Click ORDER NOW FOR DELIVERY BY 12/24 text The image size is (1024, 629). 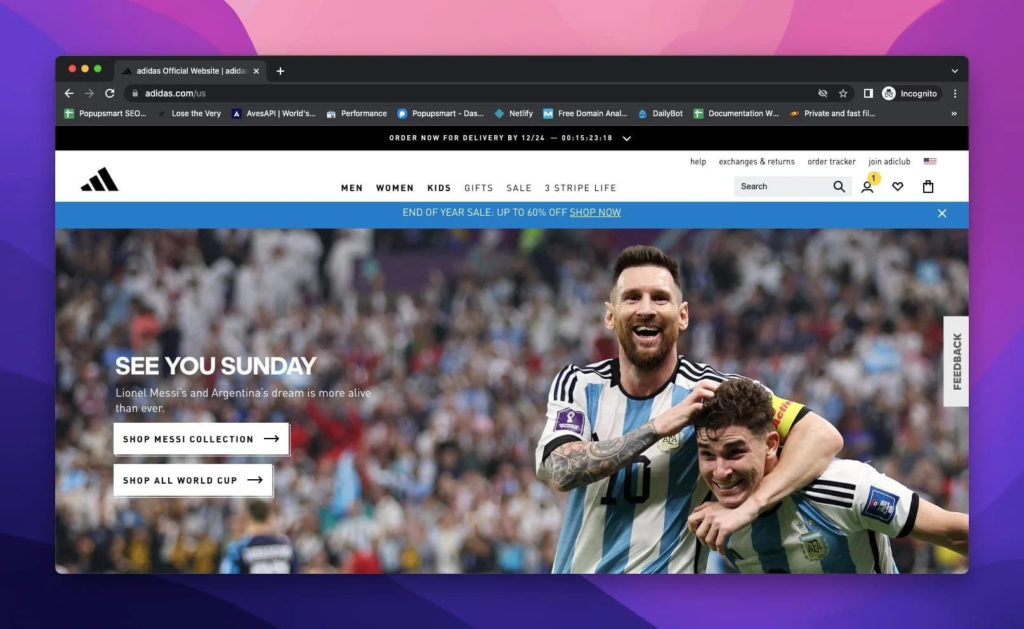tap(467, 138)
